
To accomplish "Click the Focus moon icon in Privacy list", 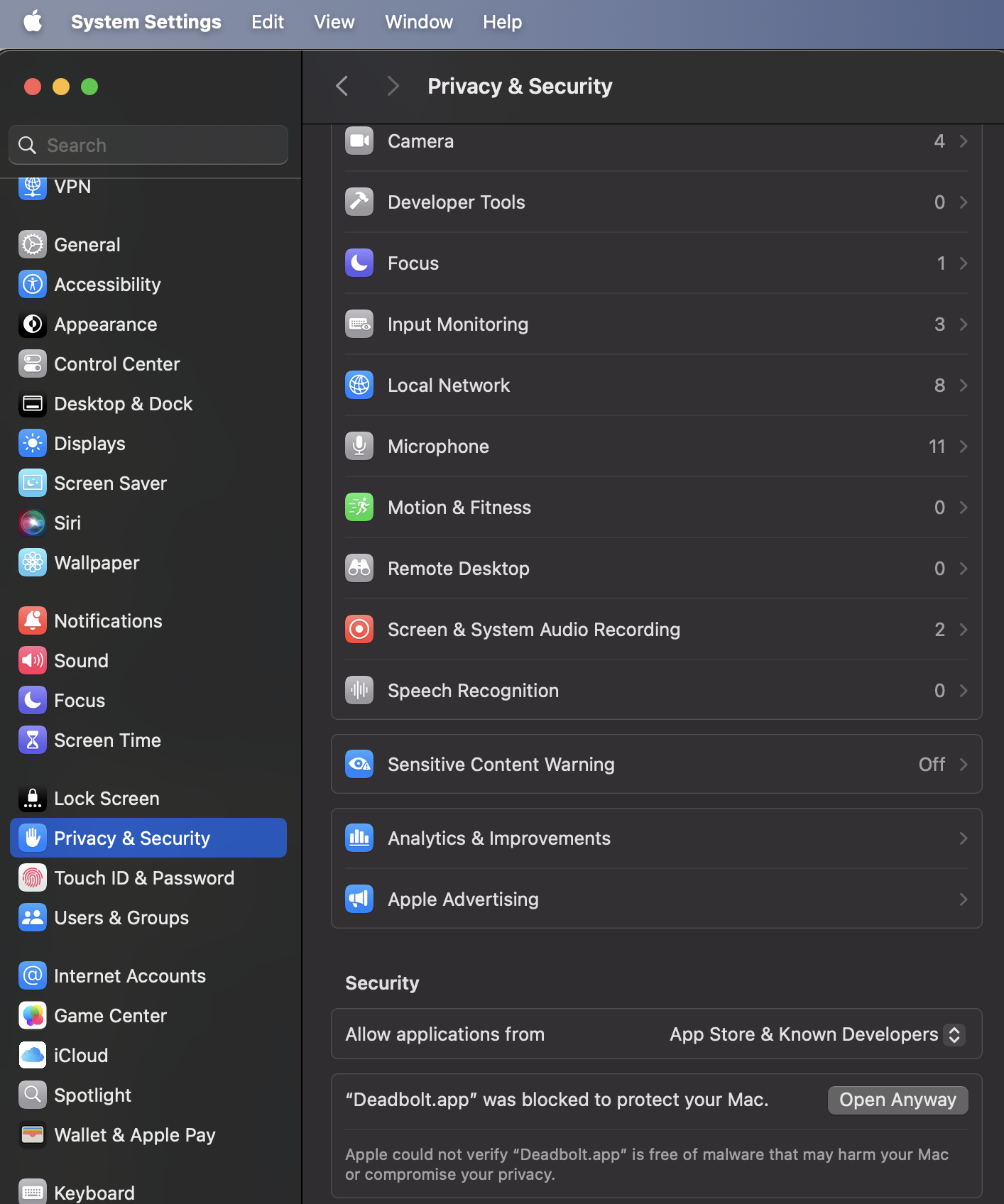I will [x=359, y=263].
